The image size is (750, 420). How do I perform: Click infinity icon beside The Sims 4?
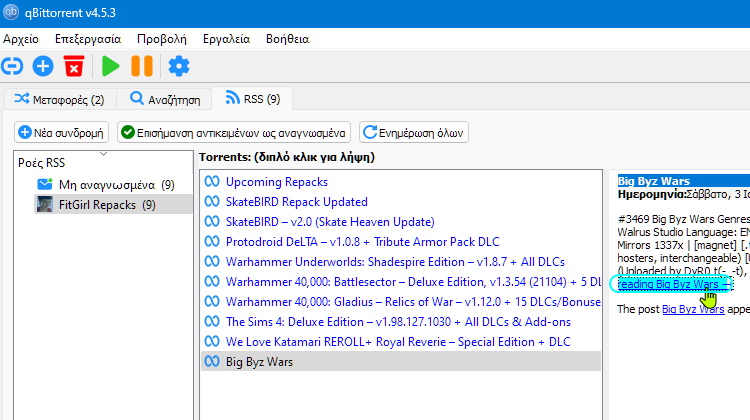(212, 321)
